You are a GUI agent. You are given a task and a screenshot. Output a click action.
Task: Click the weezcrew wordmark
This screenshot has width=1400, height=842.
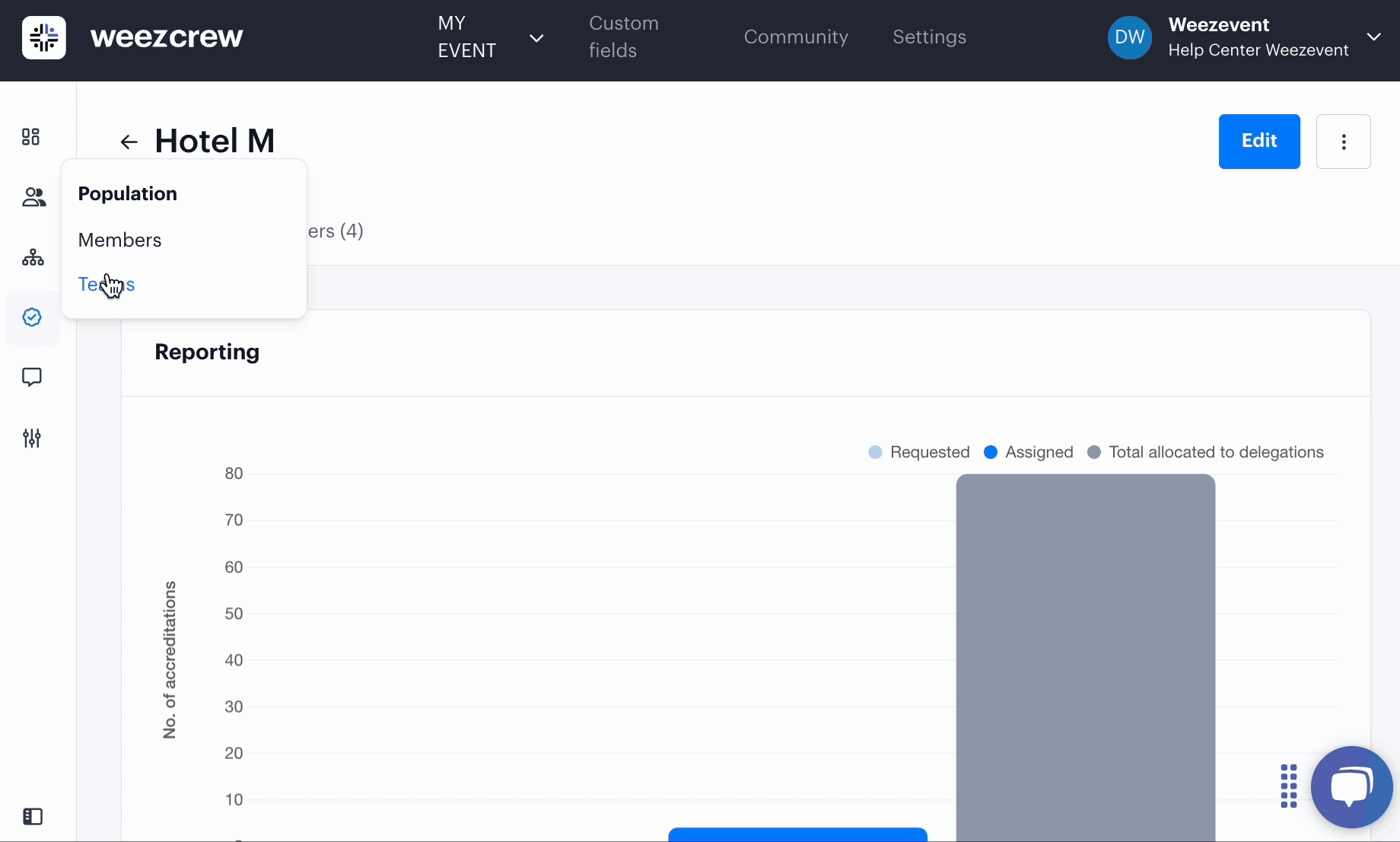click(x=167, y=37)
